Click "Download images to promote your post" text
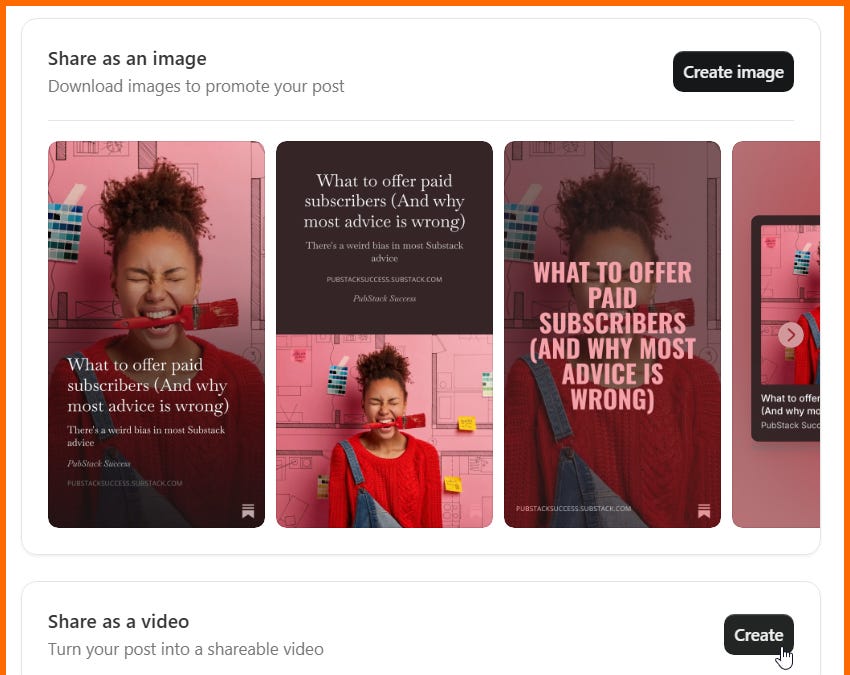 pyautogui.click(x=196, y=86)
